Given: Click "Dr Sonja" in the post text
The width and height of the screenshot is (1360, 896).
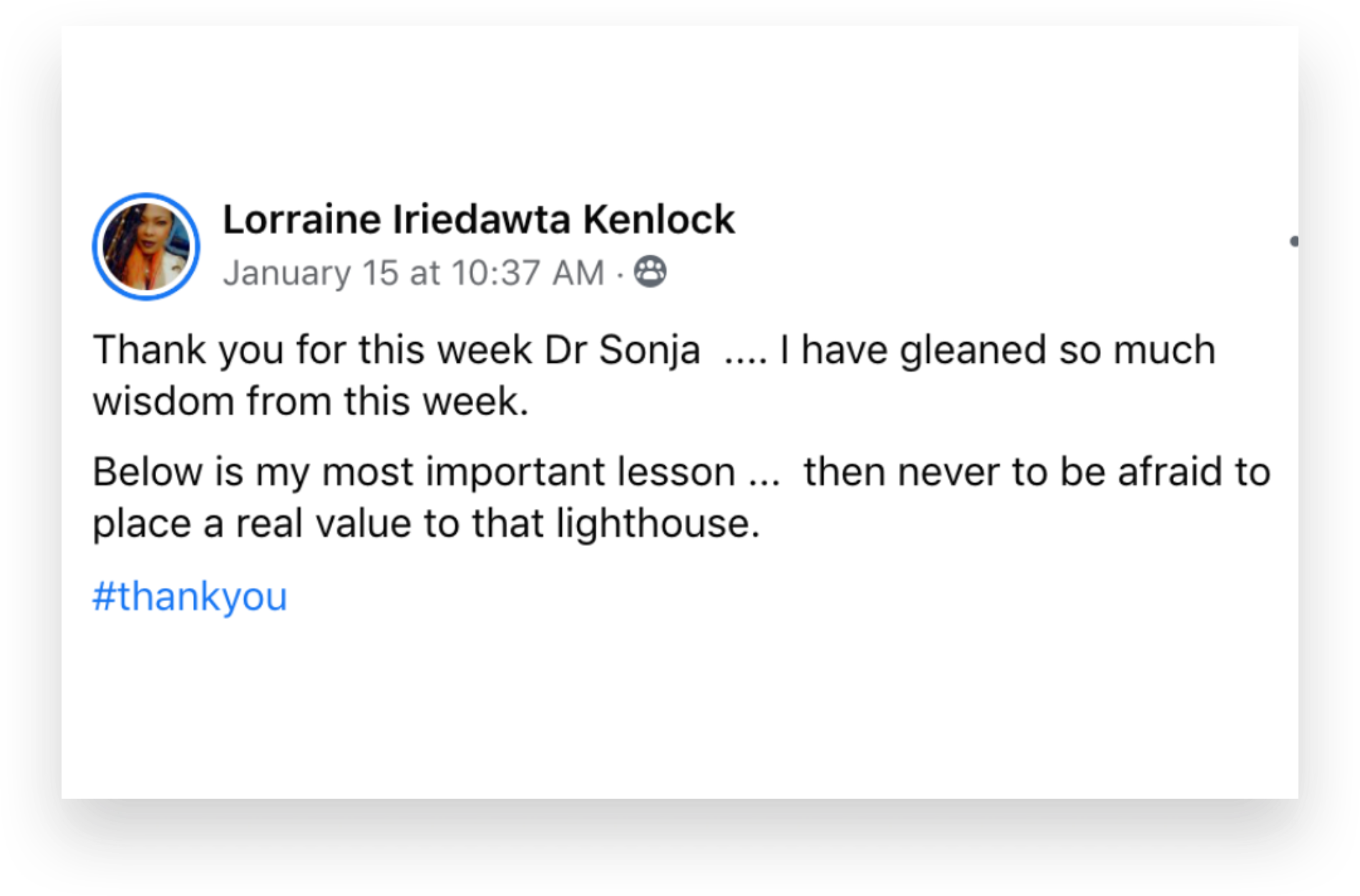Looking at the screenshot, I should pos(622,350).
